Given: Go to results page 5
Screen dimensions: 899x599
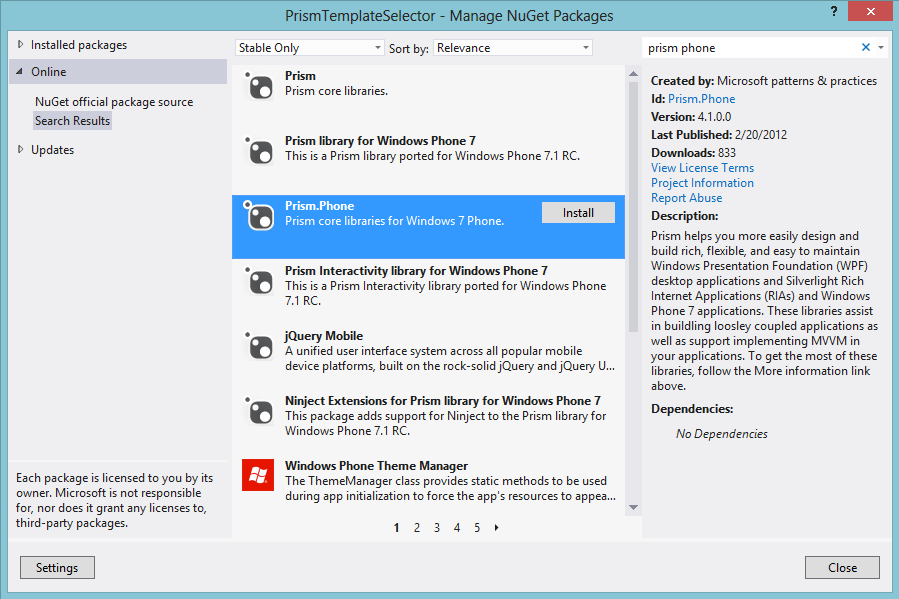Looking at the screenshot, I should 477,528.
